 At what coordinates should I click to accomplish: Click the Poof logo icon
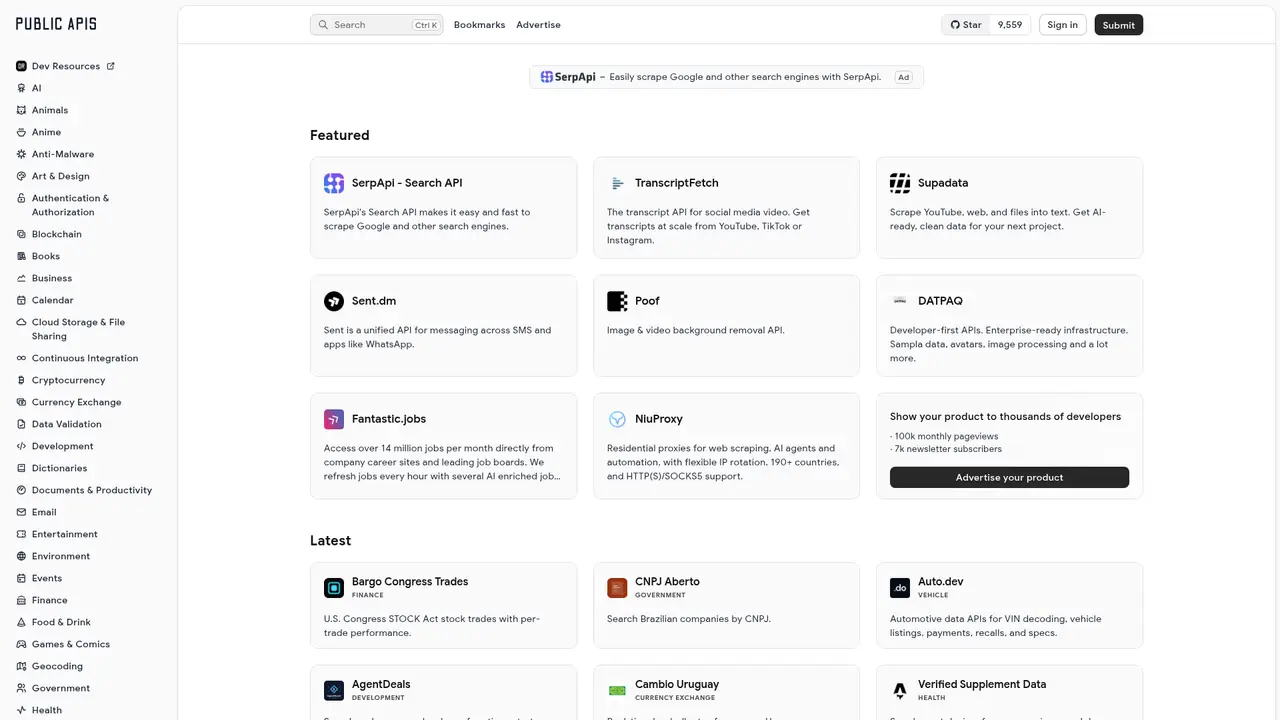(x=617, y=301)
